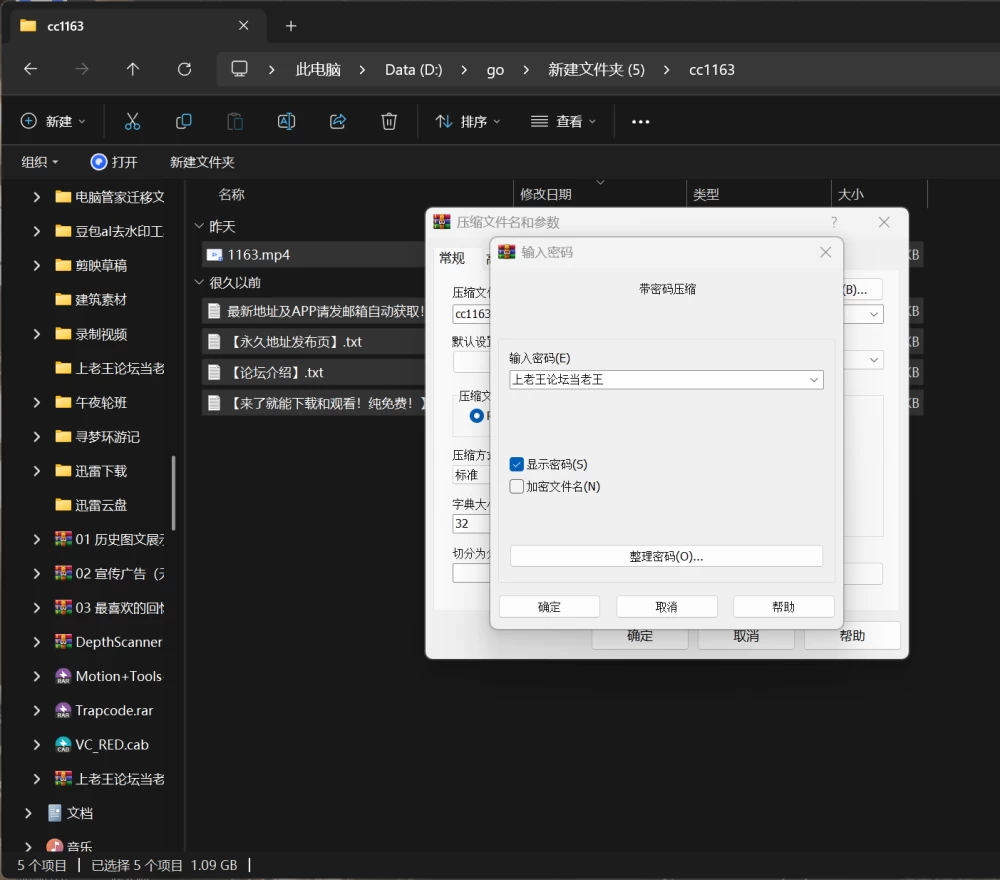The image size is (1000, 880).
Task: Uncheck the 显示密码(S) checkbox
Action: [x=517, y=464]
